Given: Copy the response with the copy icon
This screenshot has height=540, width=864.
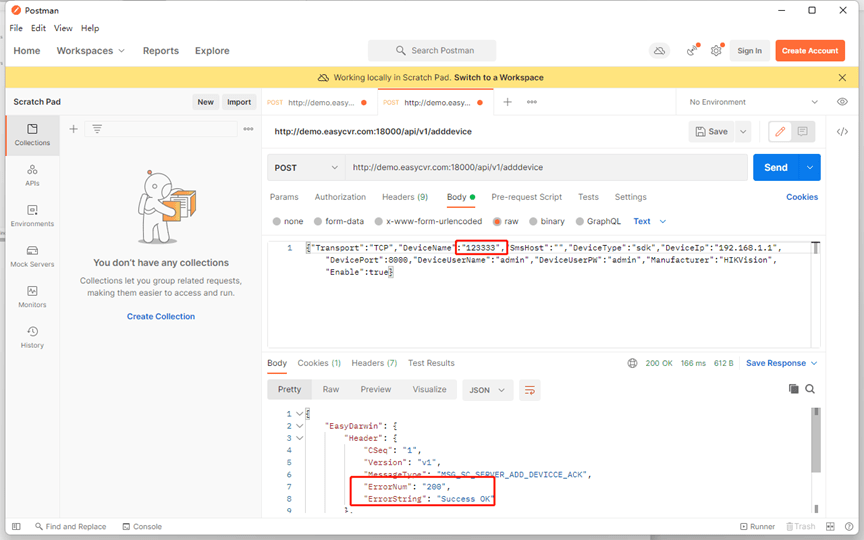Looking at the screenshot, I should [x=793, y=389].
